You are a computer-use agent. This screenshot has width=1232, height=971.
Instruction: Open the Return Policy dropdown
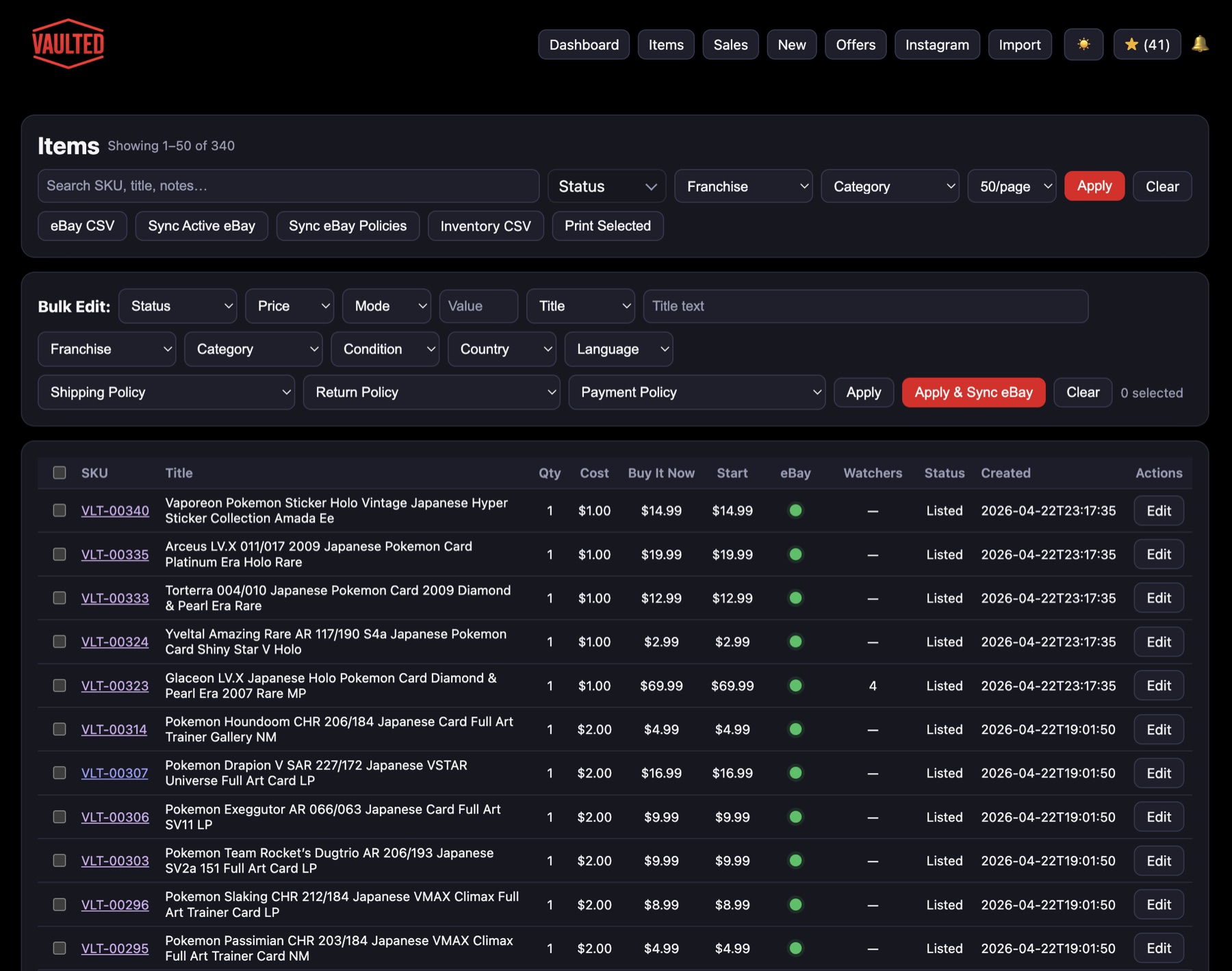[x=432, y=392]
